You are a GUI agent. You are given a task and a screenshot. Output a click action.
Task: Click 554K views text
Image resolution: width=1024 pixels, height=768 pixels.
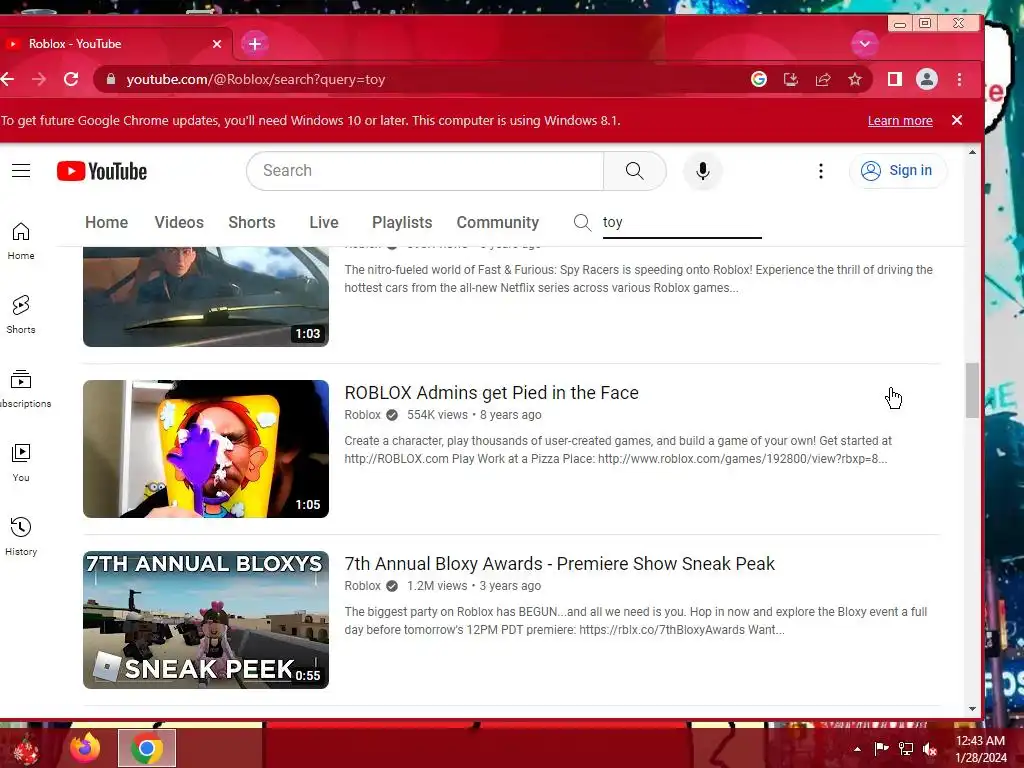[x=438, y=415]
